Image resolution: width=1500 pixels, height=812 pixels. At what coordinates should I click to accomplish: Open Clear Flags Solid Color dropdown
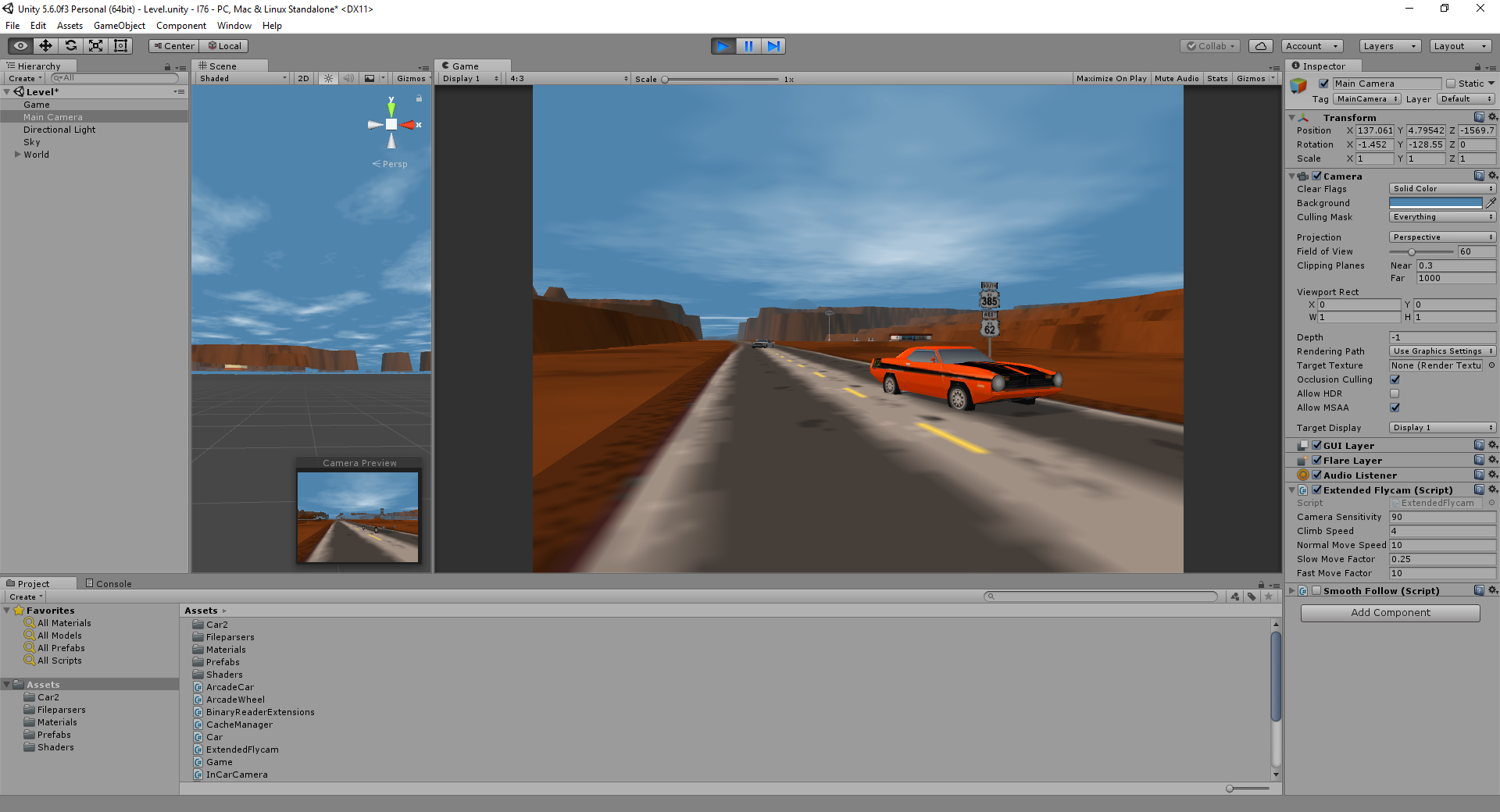click(x=1442, y=189)
